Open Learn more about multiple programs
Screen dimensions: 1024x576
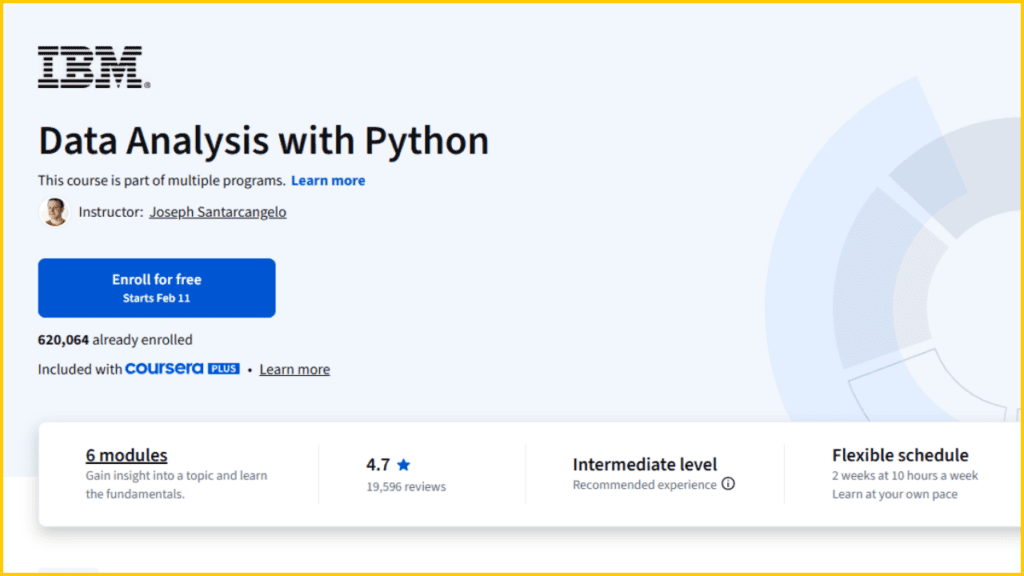click(x=328, y=180)
